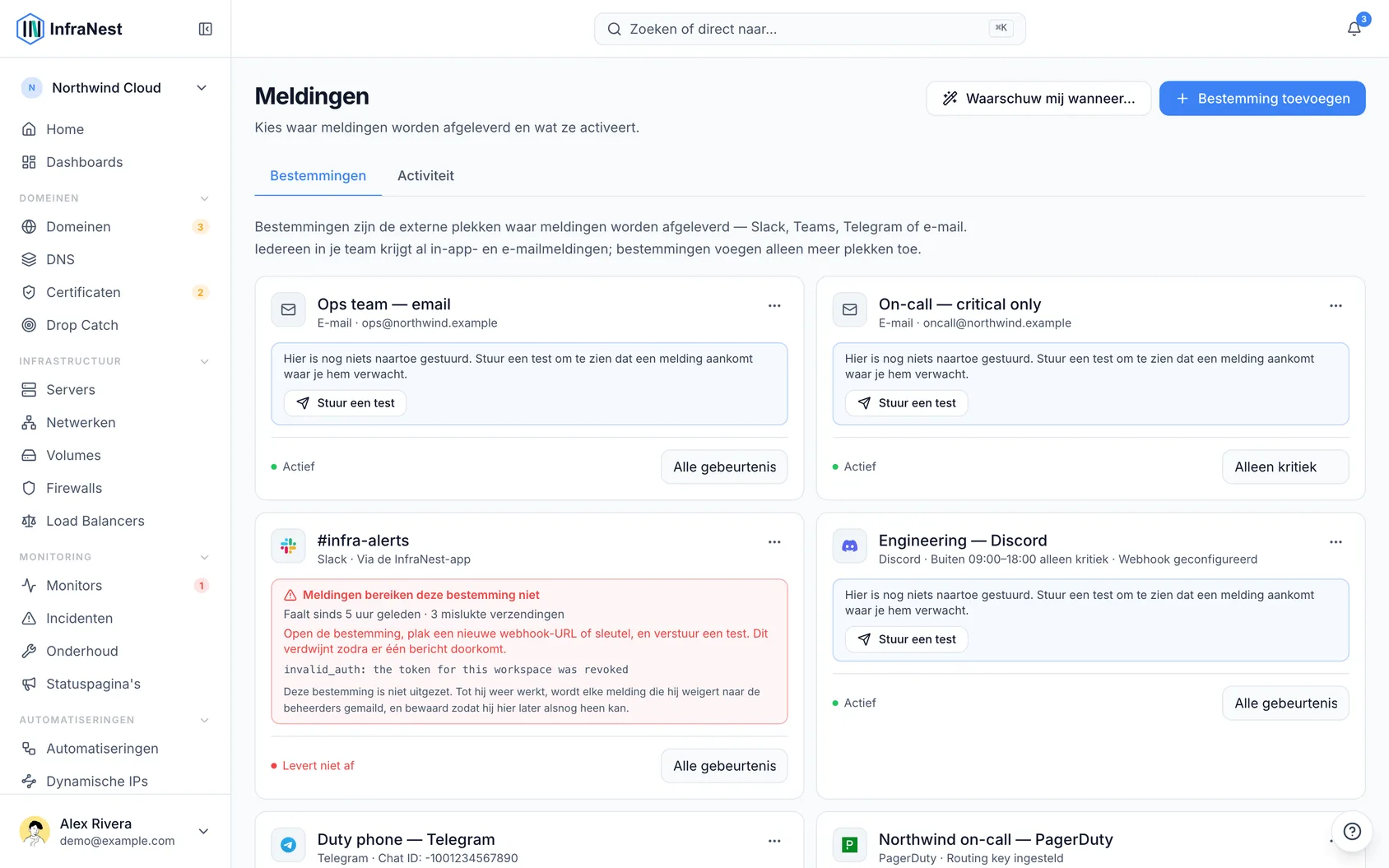Open the Alleen kritiek filter dropdown

click(x=1285, y=466)
